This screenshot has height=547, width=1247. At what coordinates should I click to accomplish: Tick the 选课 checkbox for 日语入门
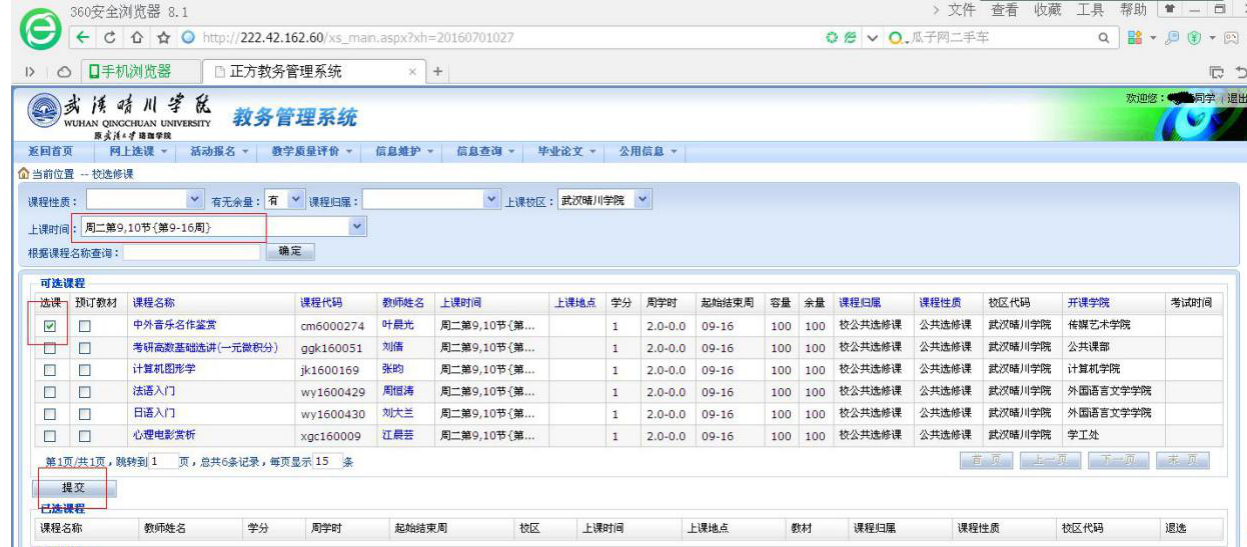point(49,414)
